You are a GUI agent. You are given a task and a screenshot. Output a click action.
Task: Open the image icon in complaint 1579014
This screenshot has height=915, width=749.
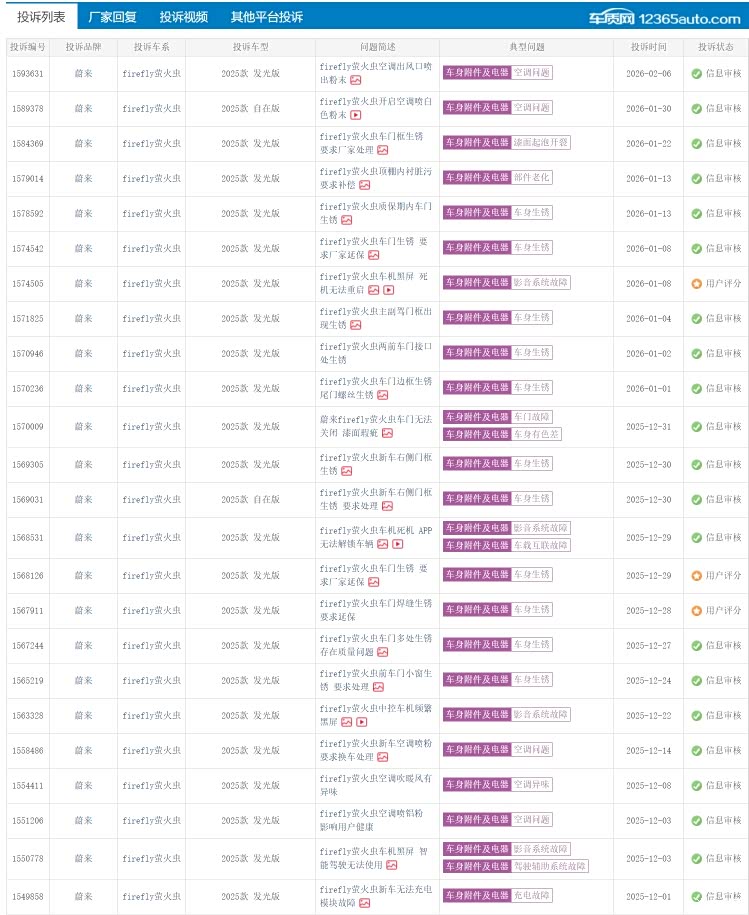click(x=365, y=186)
